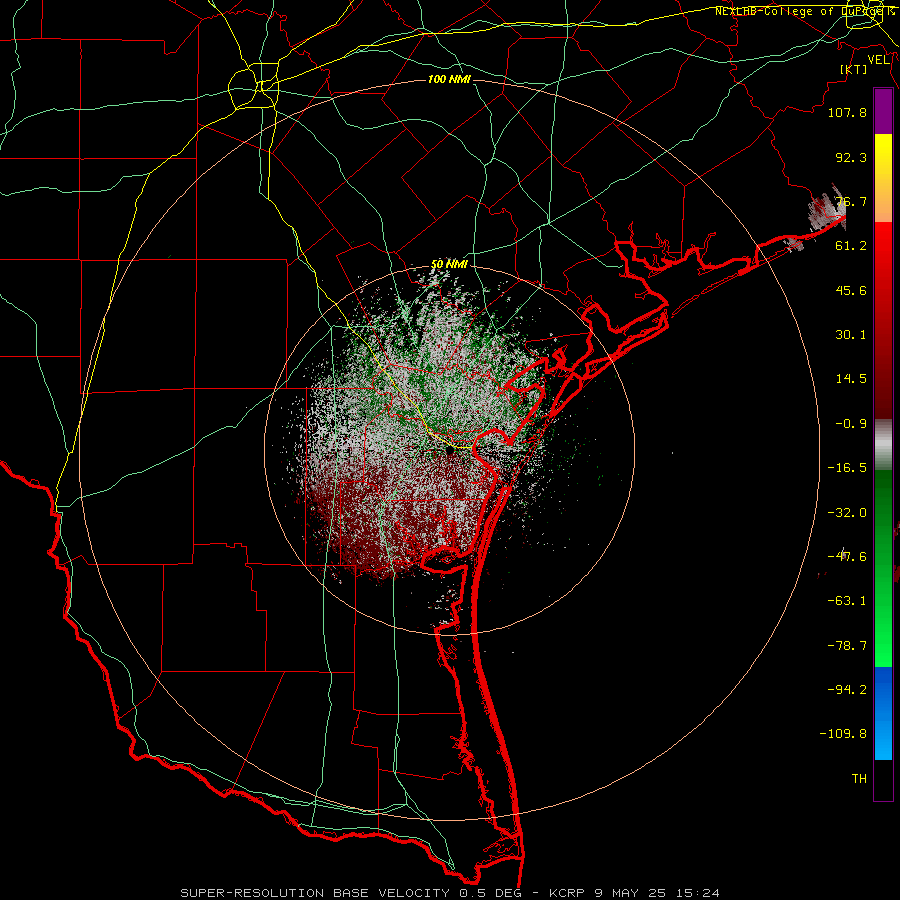Click the -63.1 velocity scale label
Viewport: 900px width, 900px height.
click(x=847, y=601)
